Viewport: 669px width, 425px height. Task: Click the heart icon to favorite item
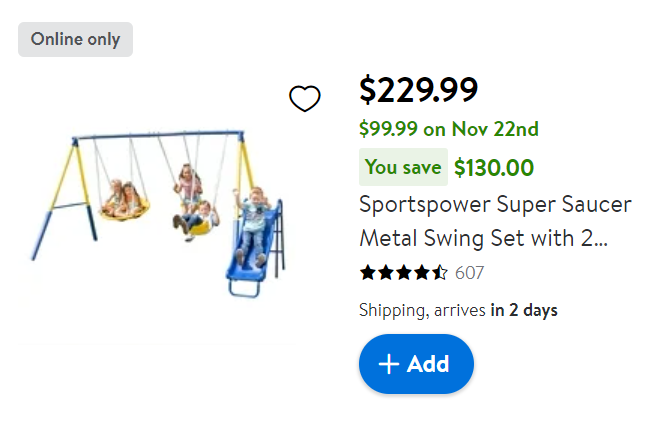[304, 98]
